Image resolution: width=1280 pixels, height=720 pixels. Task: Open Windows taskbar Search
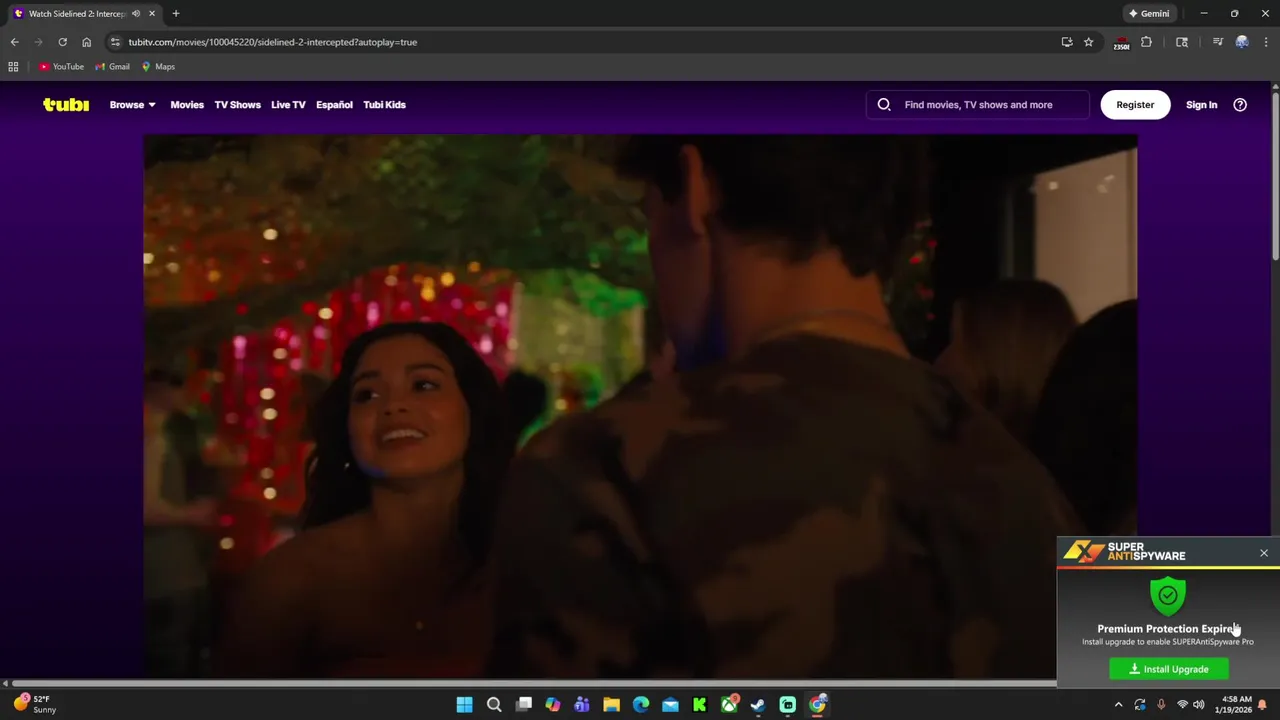494,705
